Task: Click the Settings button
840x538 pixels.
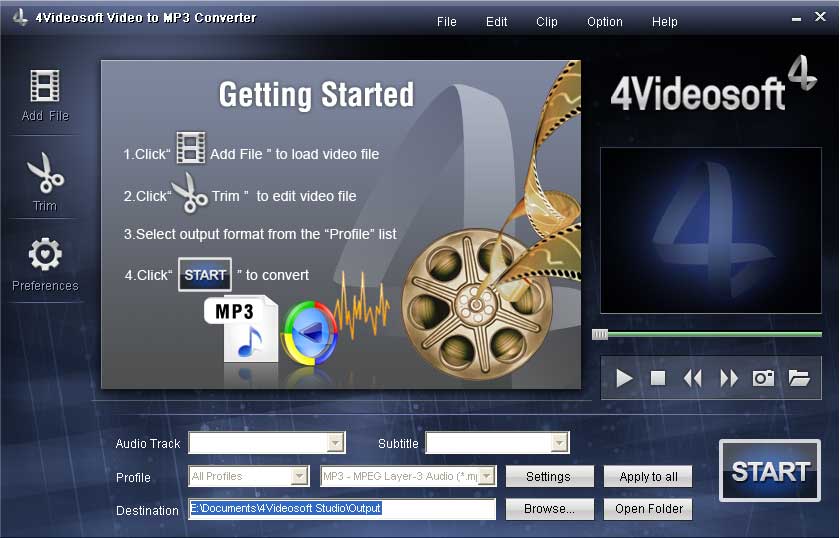Action: pos(549,477)
